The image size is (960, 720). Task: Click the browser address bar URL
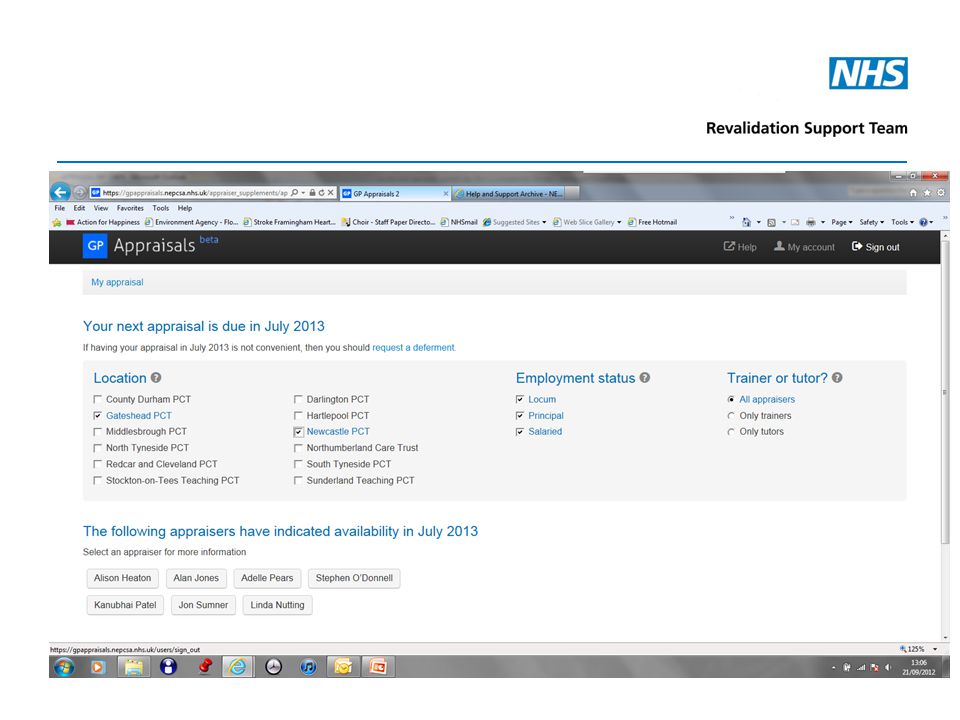tap(195, 193)
